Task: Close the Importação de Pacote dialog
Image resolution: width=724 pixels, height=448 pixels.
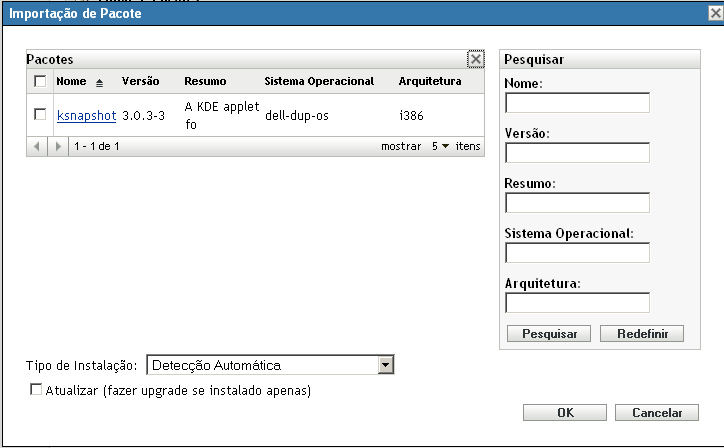Action: [716, 13]
